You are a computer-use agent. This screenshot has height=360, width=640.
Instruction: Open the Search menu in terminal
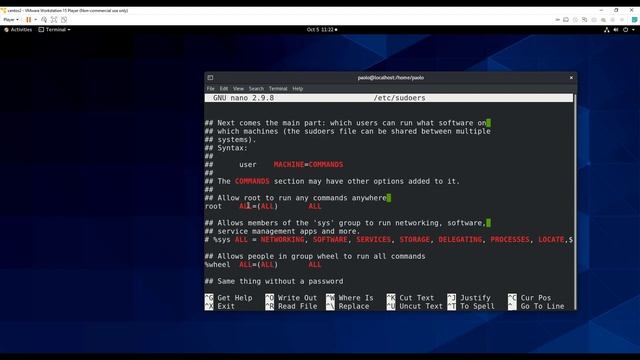256,89
